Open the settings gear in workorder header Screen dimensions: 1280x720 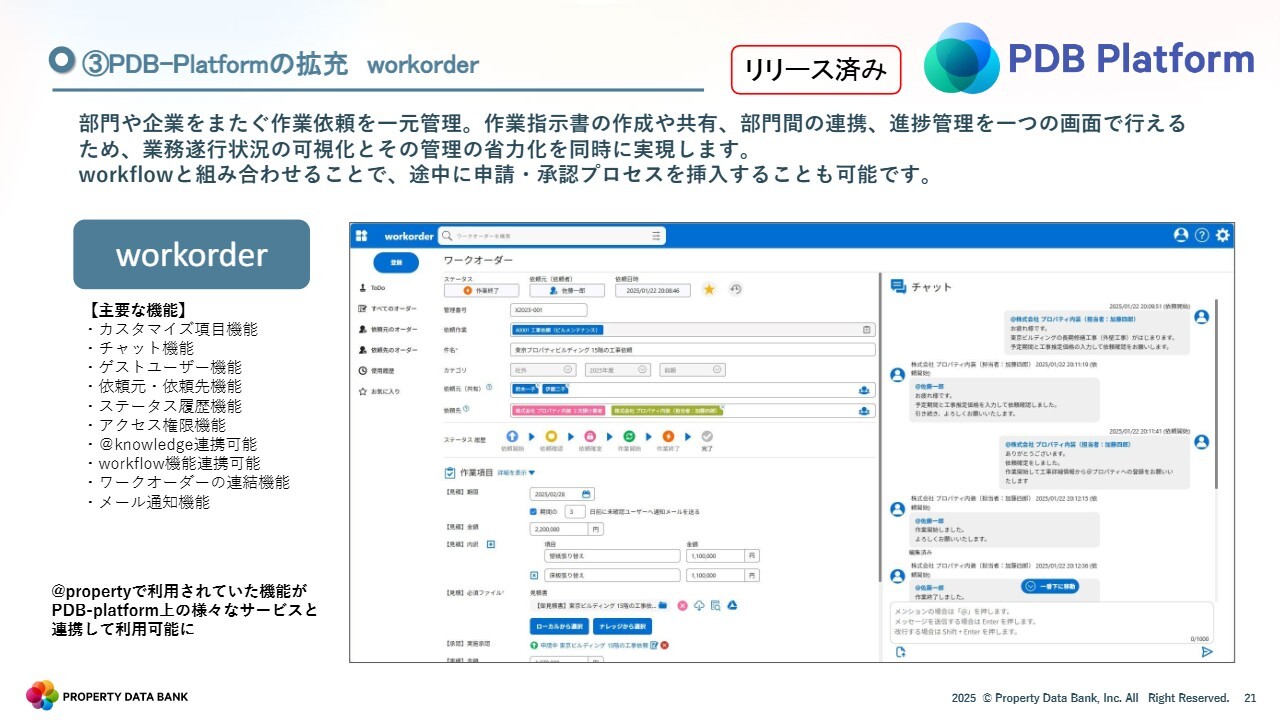pos(1222,235)
